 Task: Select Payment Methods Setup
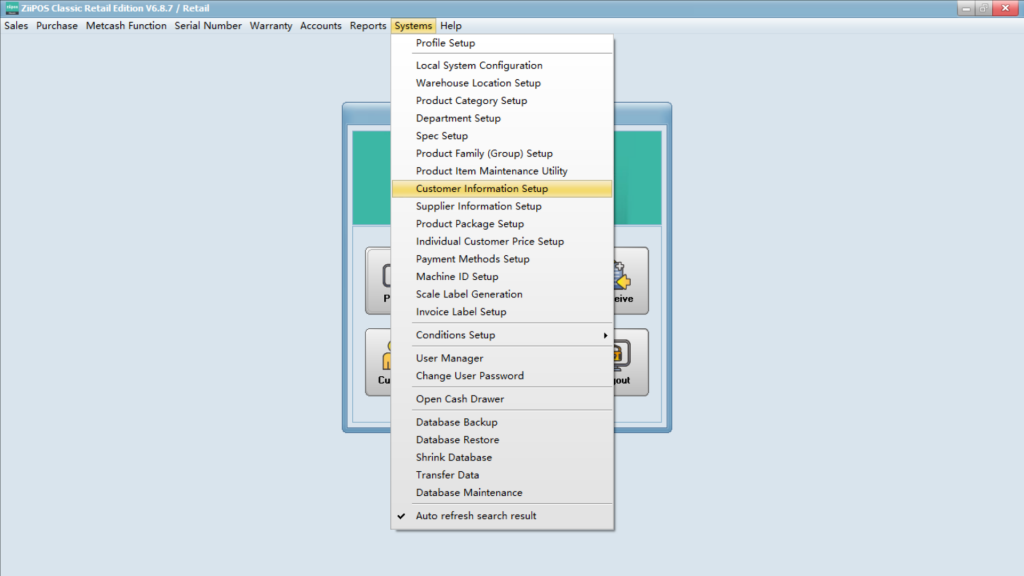click(472, 259)
